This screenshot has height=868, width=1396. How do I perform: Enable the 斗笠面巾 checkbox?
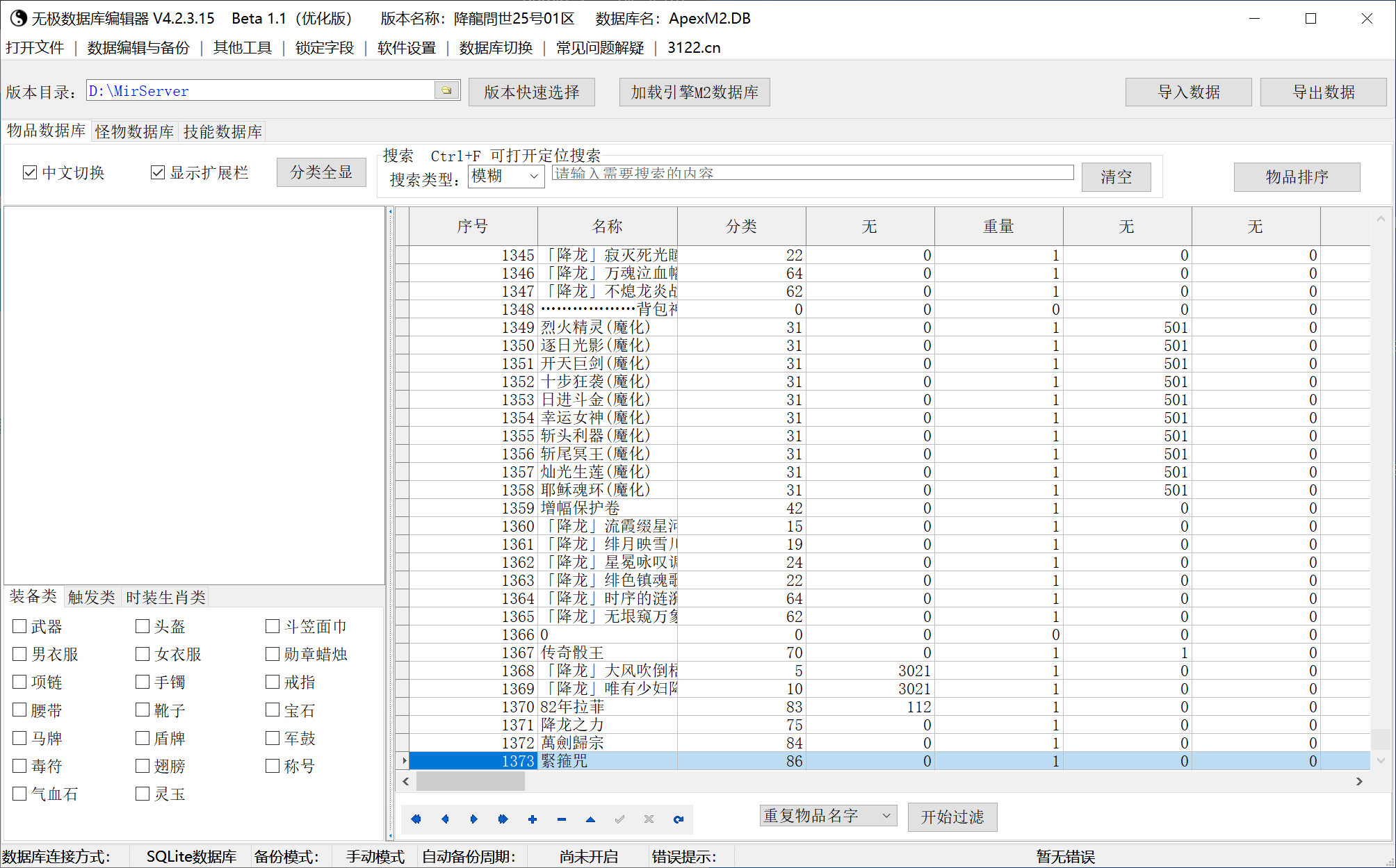tap(273, 626)
